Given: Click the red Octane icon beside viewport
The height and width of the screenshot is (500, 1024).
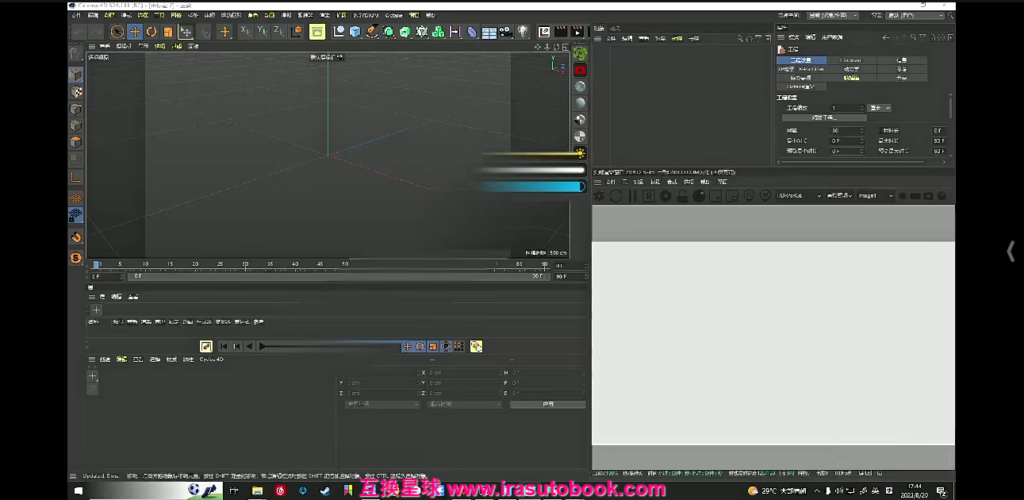Looking at the screenshot, I should pyautogui.click(x=580, y=70).
